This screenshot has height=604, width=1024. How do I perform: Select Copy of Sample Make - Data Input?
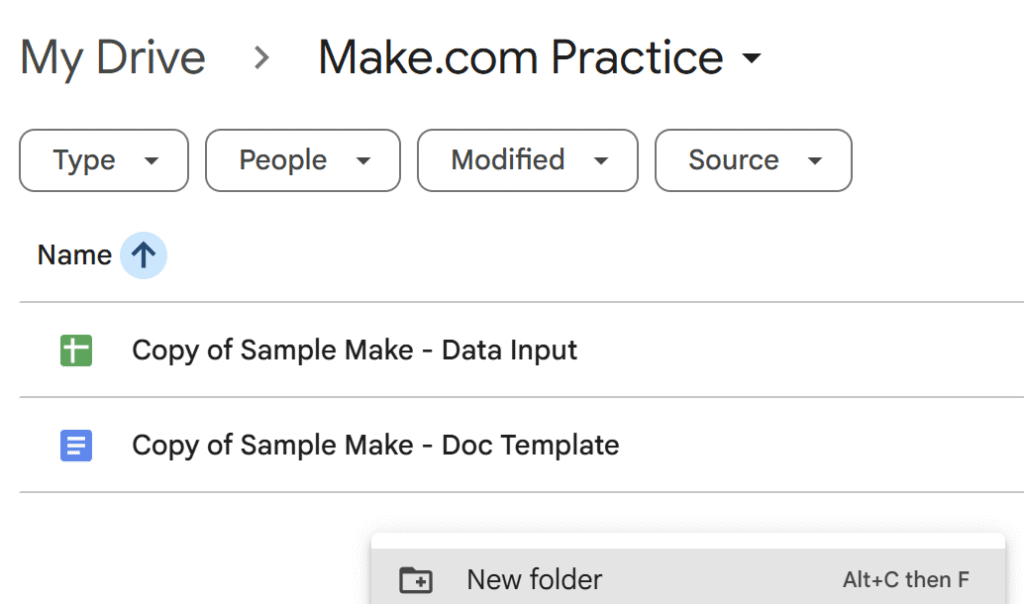tap(355, 351)
